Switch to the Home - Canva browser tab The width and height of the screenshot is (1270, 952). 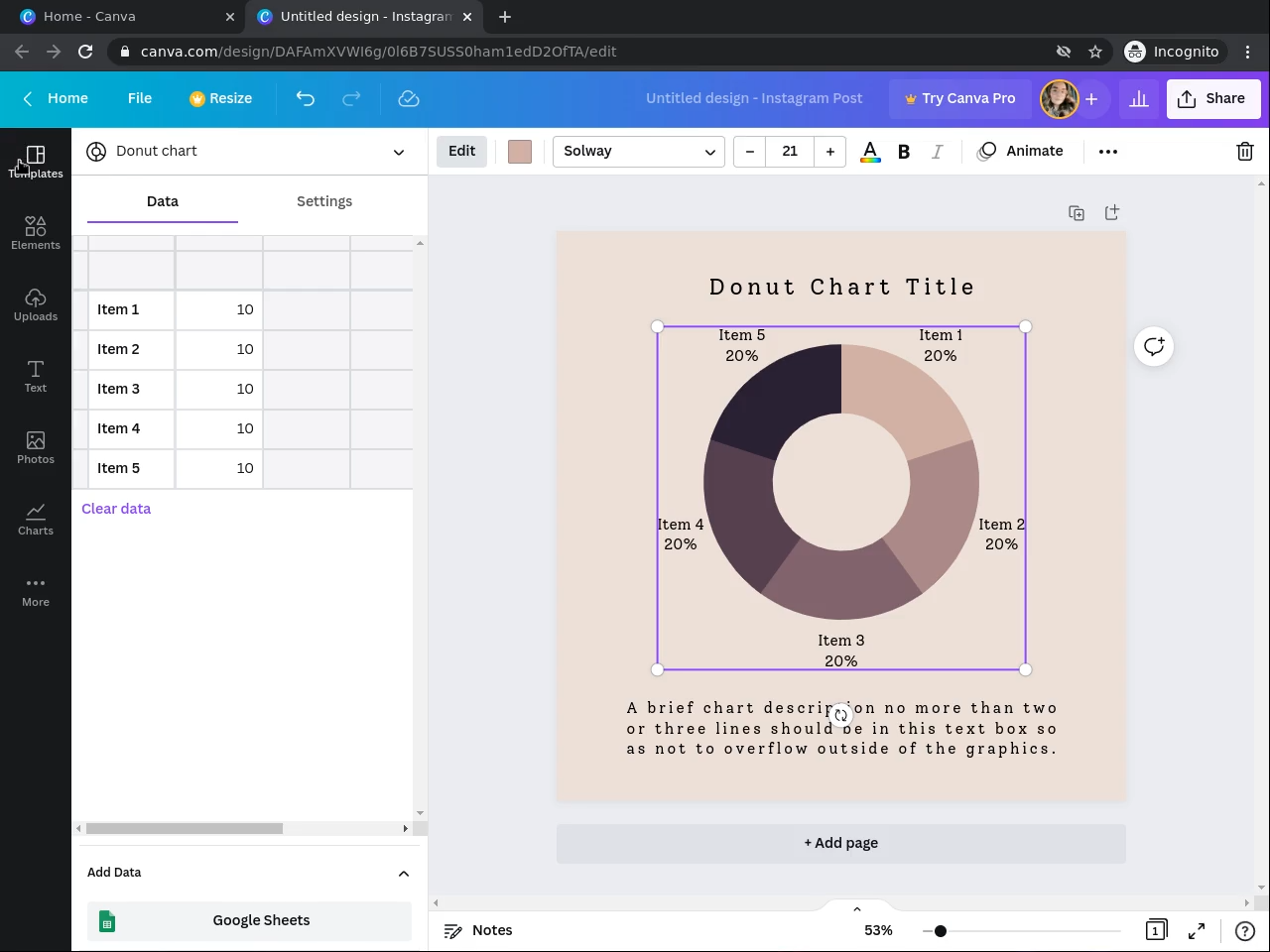127,17
